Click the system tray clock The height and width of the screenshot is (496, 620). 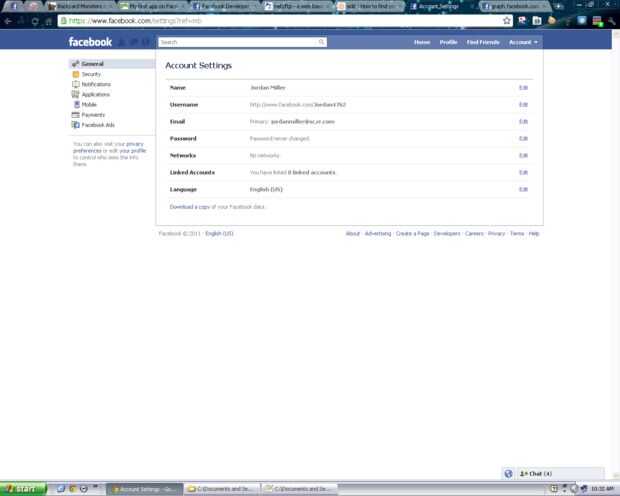click(x=602, y=489)
